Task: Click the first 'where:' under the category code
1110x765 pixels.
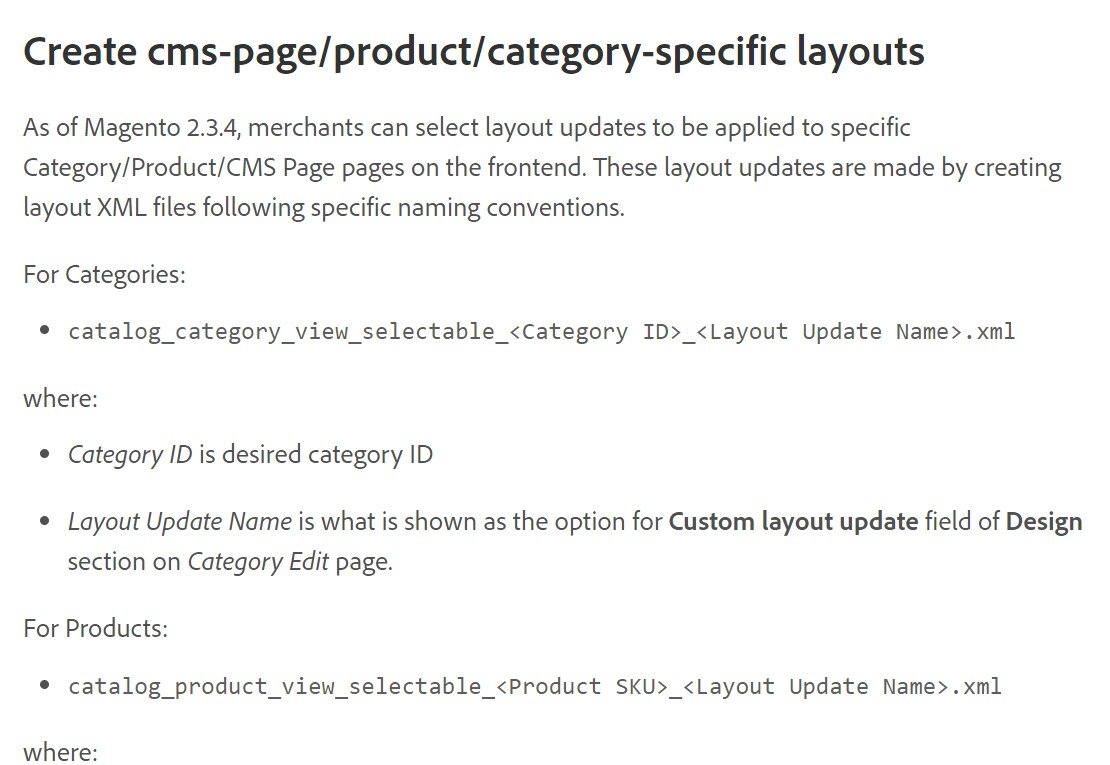Action: coord(60,399)
